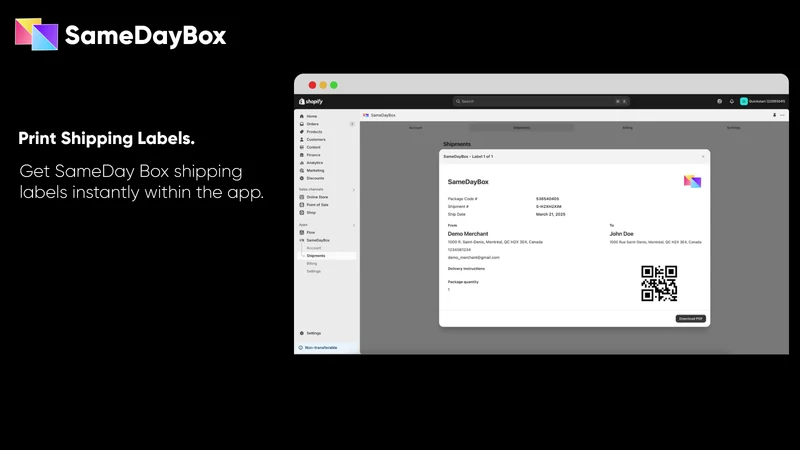This screenshot has height=450, width=800.
Task: Click the Products tag icon
Action: [x=302, y=132]
